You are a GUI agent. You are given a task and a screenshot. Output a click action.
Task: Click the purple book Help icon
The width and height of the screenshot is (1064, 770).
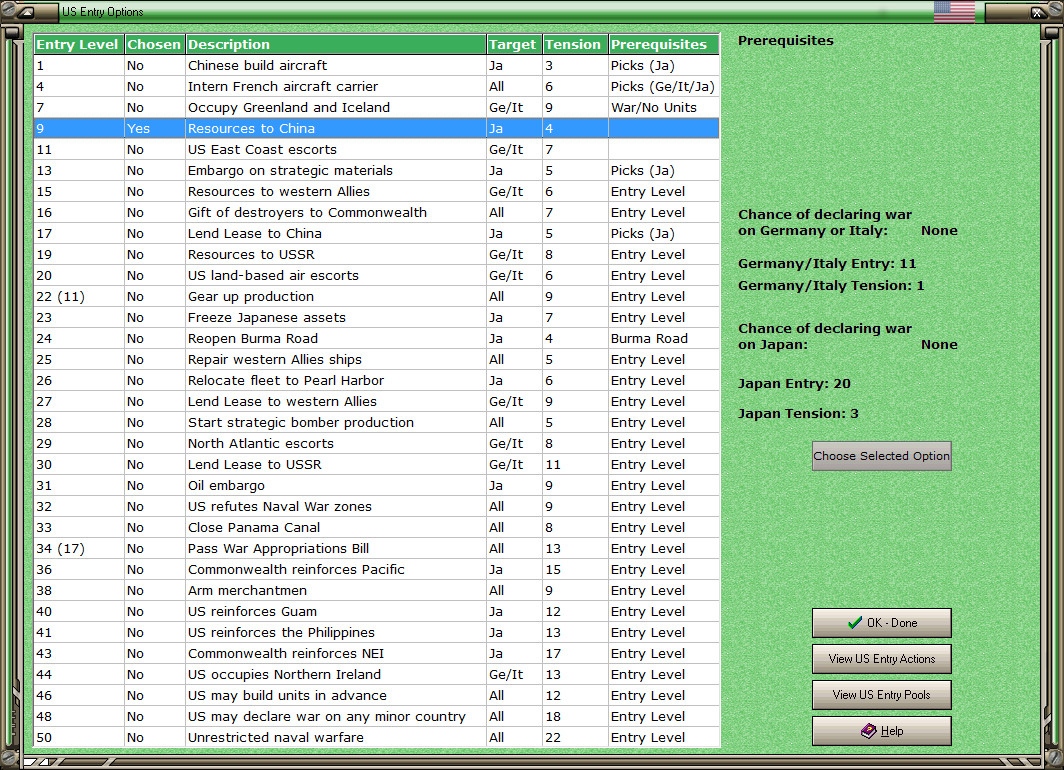pos(869,731)
